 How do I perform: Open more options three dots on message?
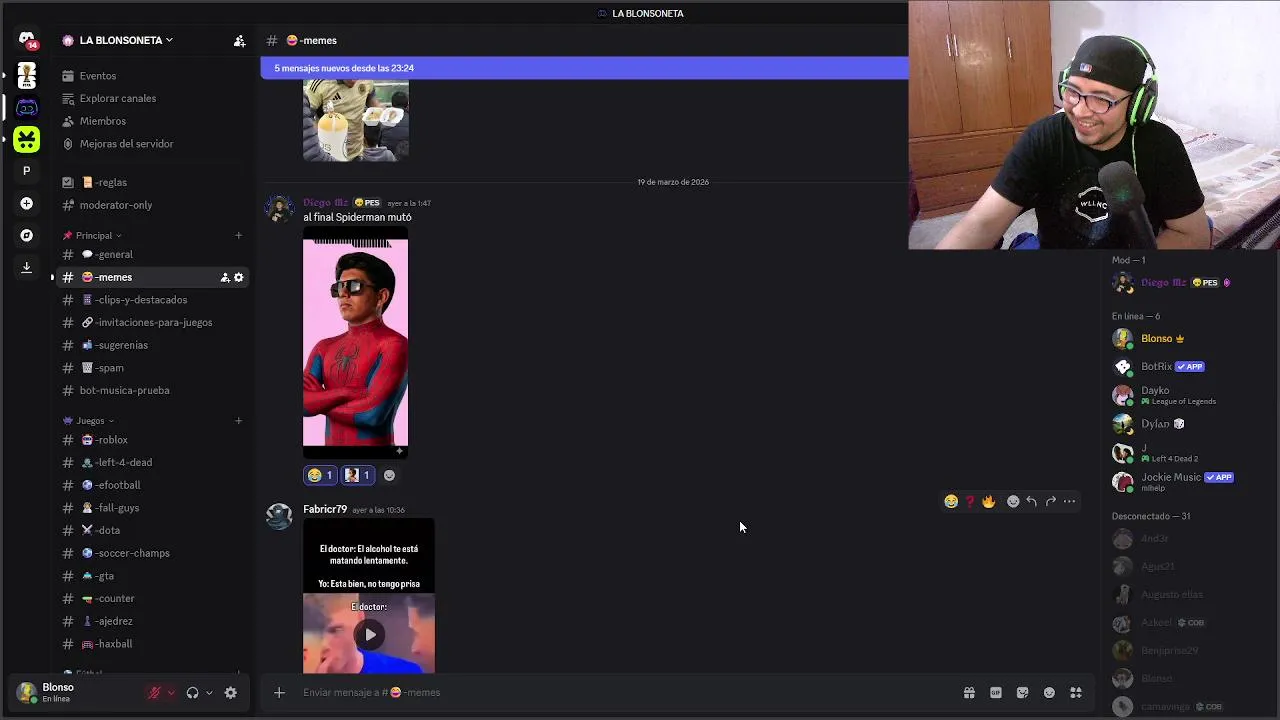[1069, 501]
